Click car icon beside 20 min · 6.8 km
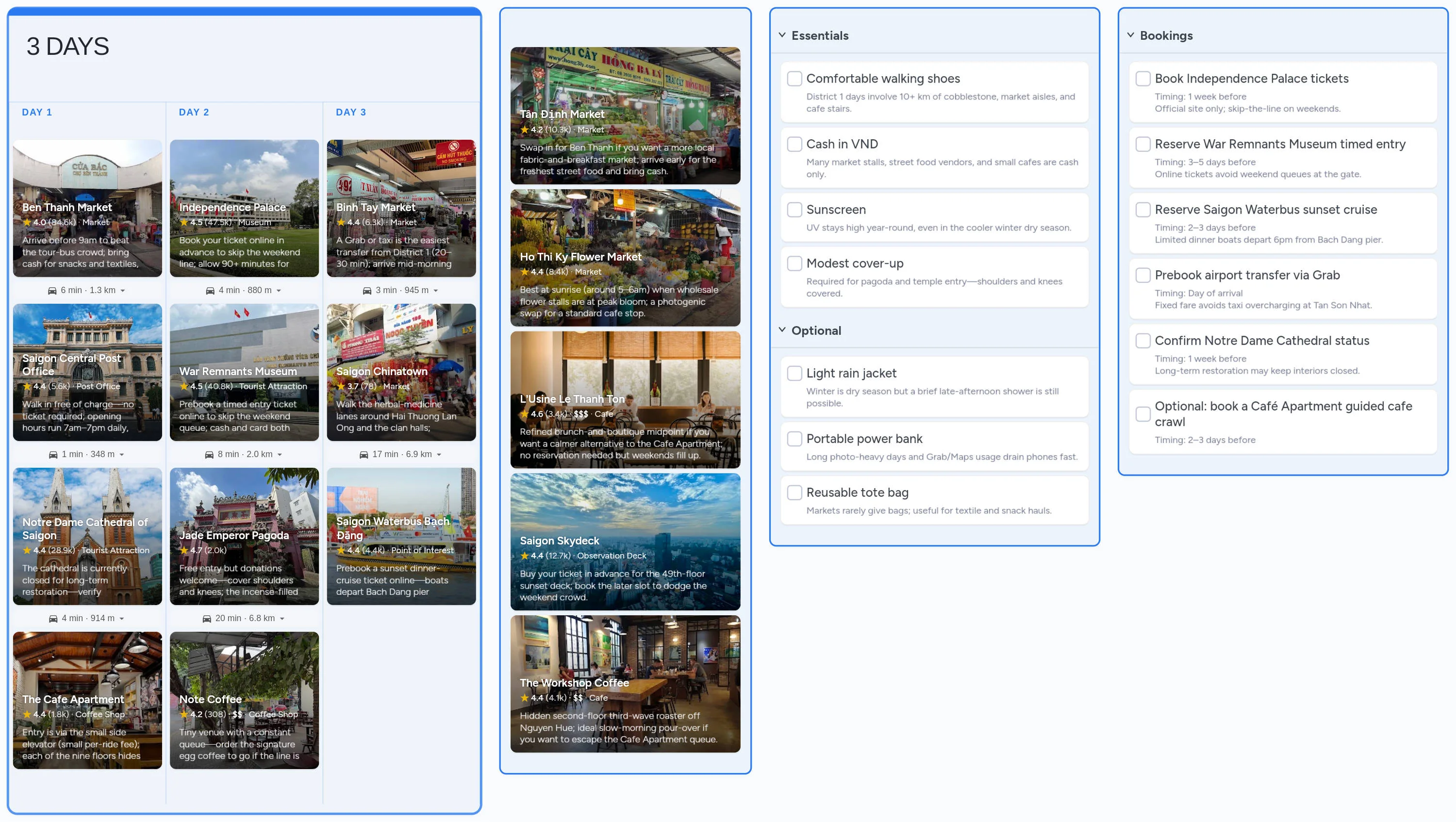Image resolution: width=1456 pixels, height=822 pixels. coord(207,619)
